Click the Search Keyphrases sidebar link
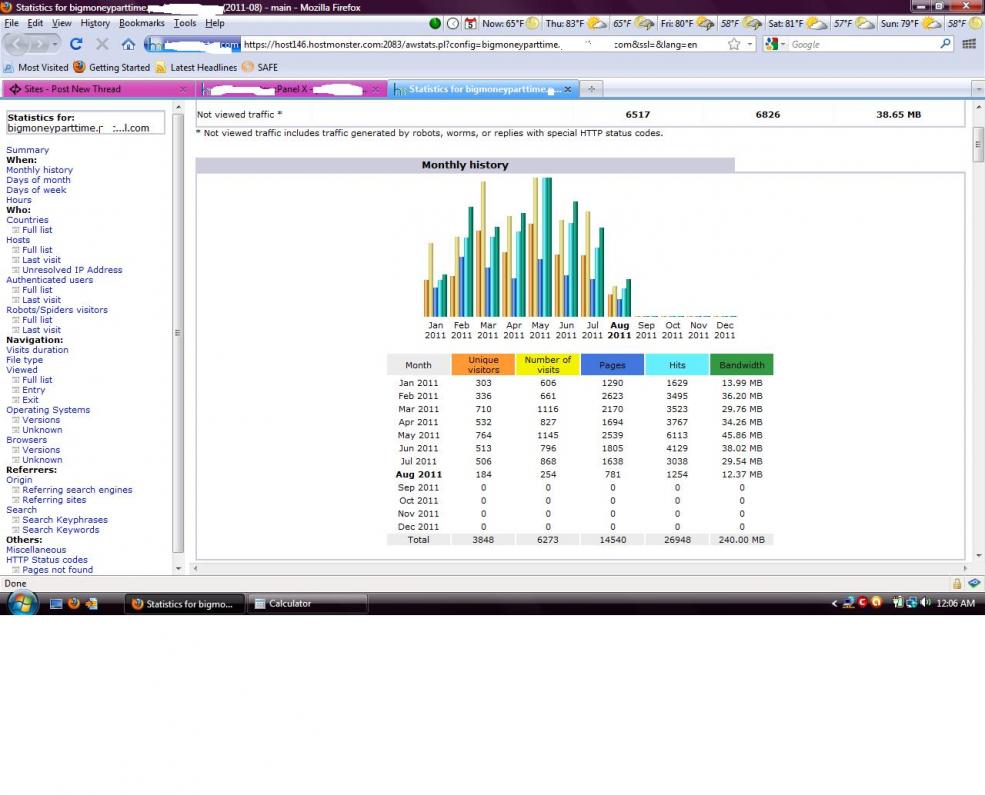Screen dimensions: 985x795 tap(65, 520)
